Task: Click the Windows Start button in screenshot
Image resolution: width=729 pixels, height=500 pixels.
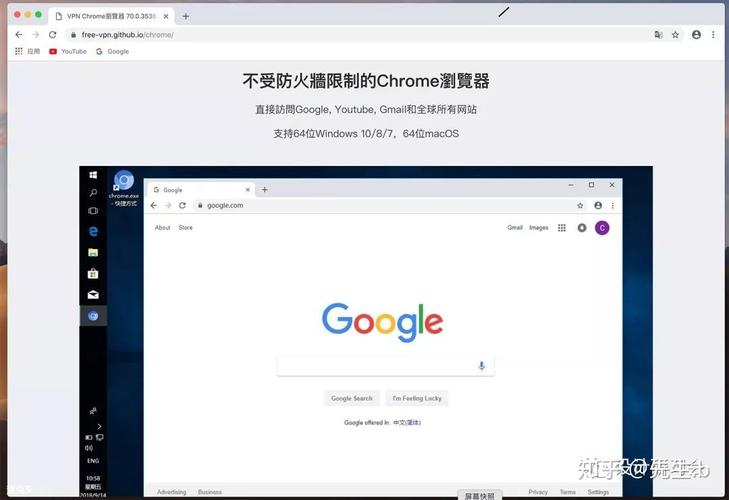Action: pos(93,175)
